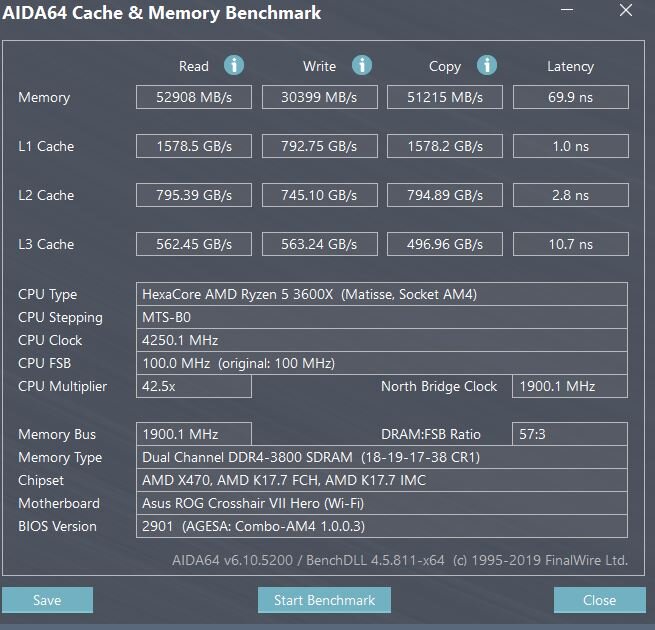This screenshot has width=655, height=630.
Task: Save the benchmark results
Action: pyautogui.click(x=47, y=600)
